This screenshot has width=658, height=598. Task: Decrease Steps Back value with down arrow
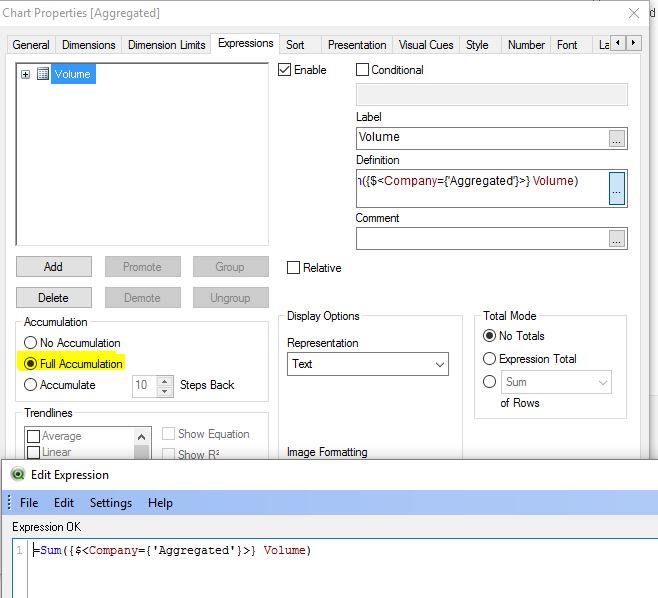pos(164,391)
